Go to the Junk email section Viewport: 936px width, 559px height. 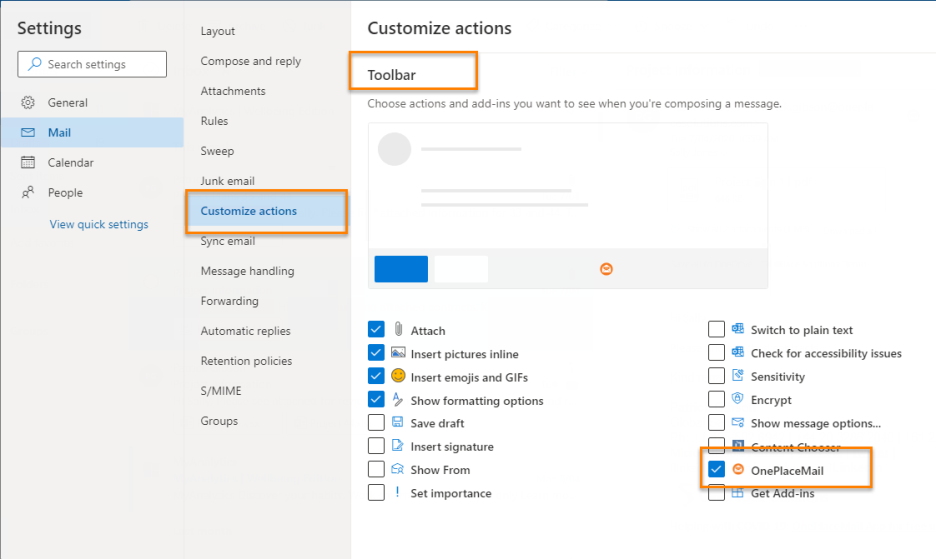coord(227,181)
